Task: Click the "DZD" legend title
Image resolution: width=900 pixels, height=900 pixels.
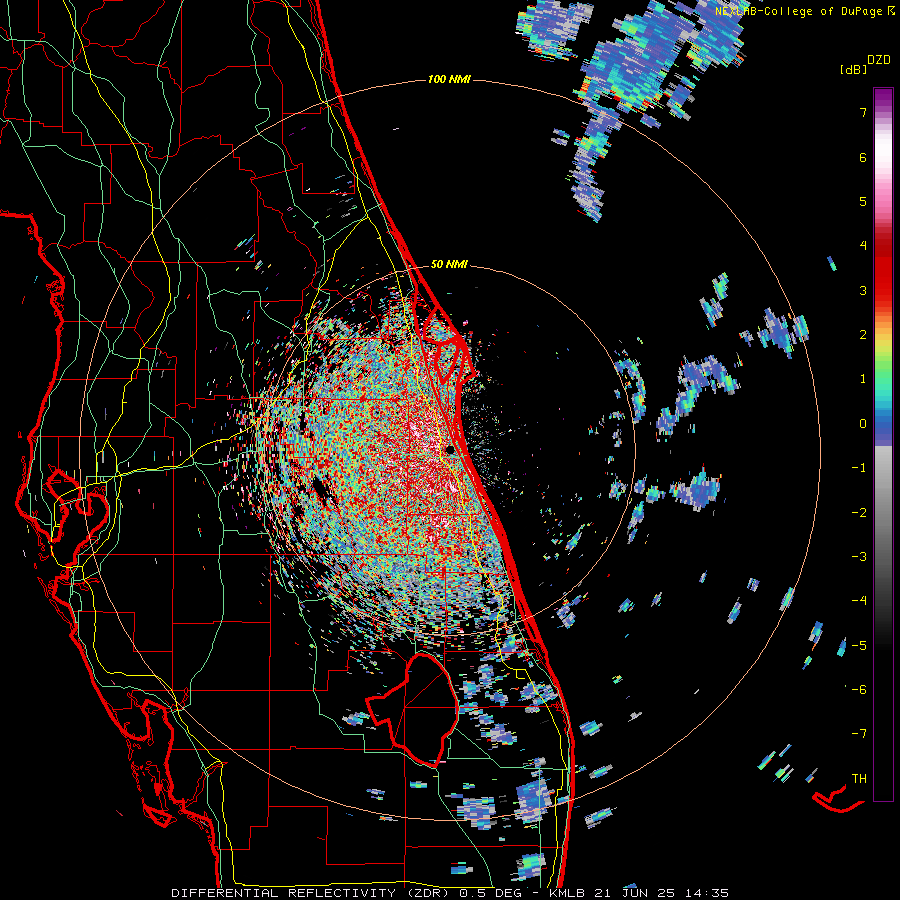Action: pos(879,60)
